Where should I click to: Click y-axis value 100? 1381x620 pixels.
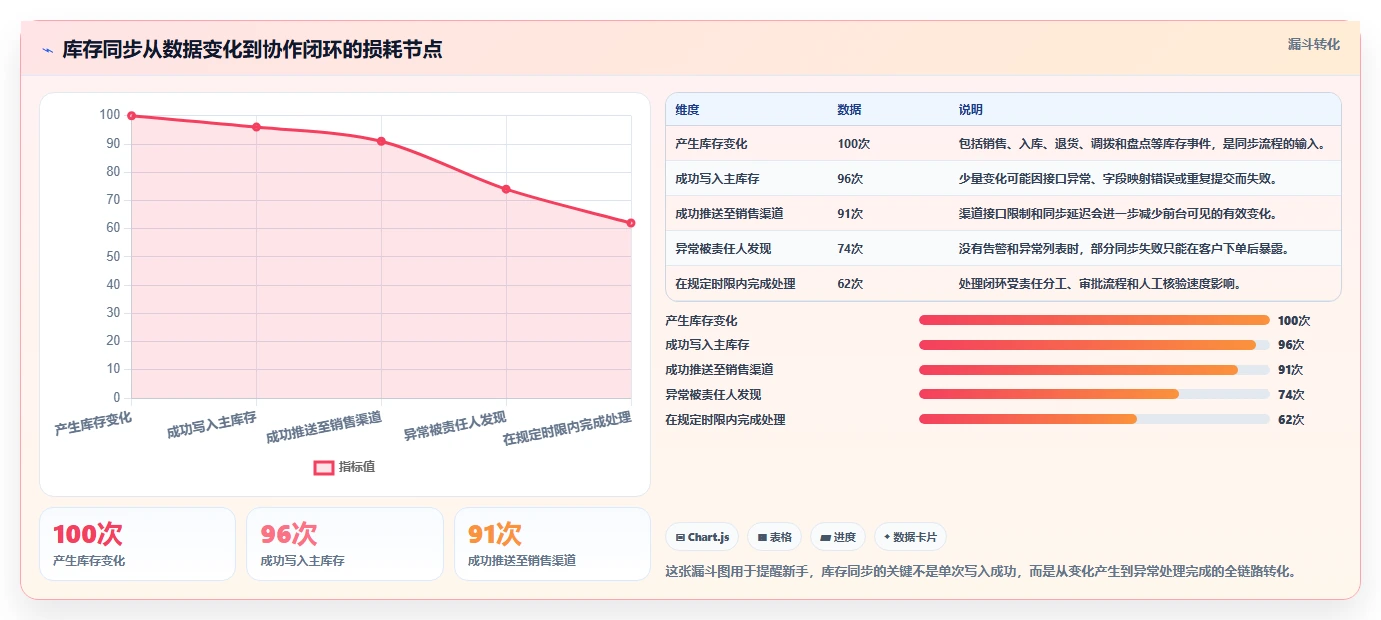tap(109, 115)
